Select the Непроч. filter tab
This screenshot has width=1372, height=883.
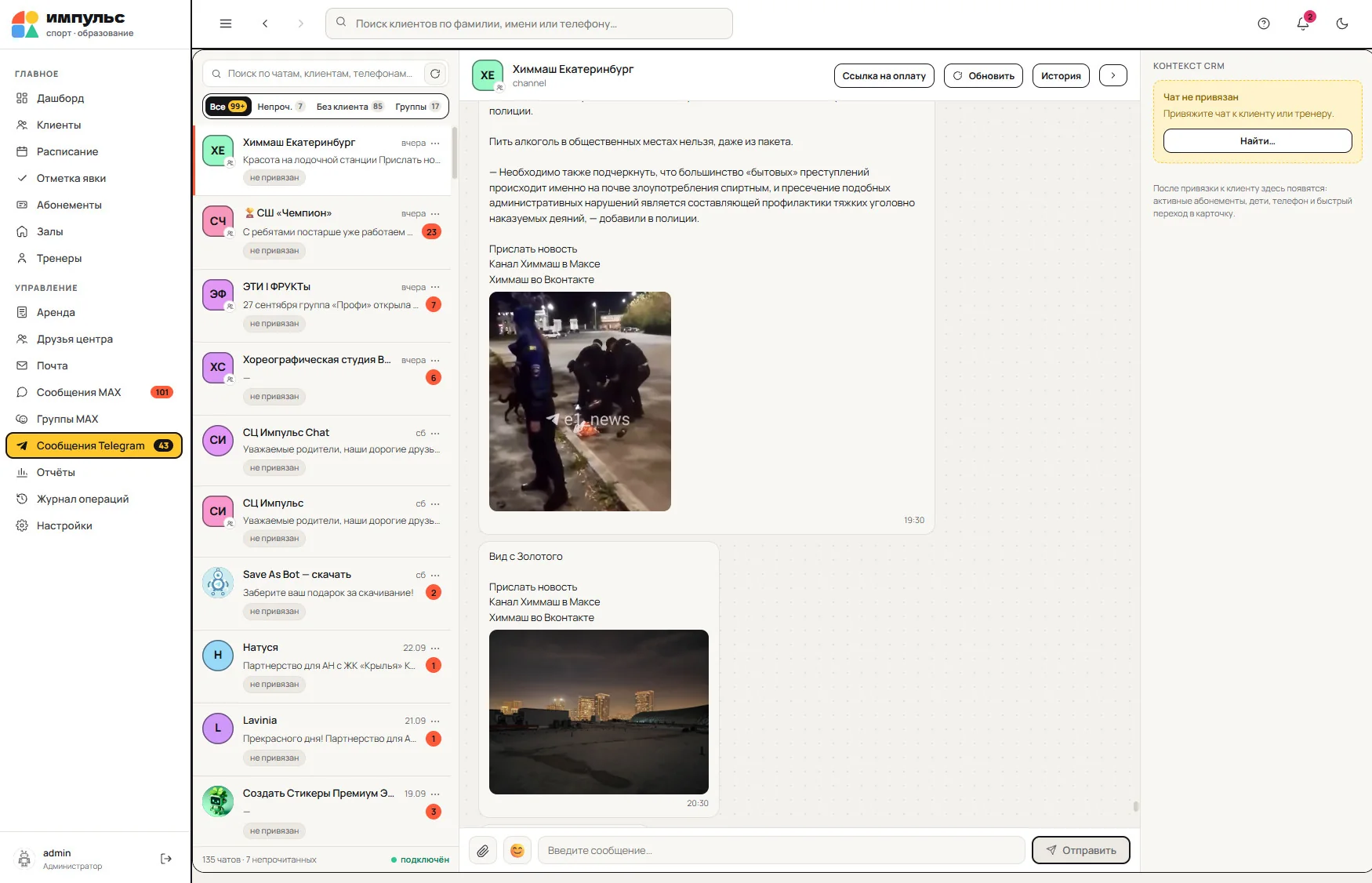click(x=281, y=107)
